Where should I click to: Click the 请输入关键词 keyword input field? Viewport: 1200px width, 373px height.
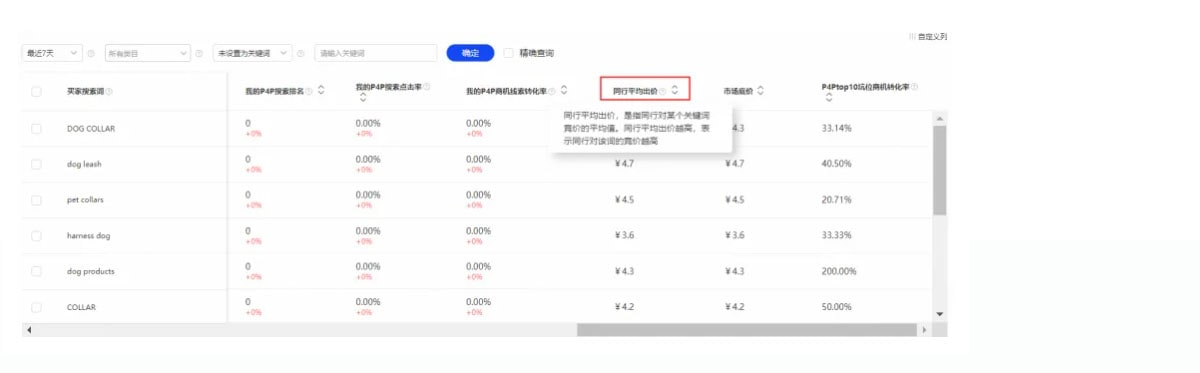click(x=375, y=53)
